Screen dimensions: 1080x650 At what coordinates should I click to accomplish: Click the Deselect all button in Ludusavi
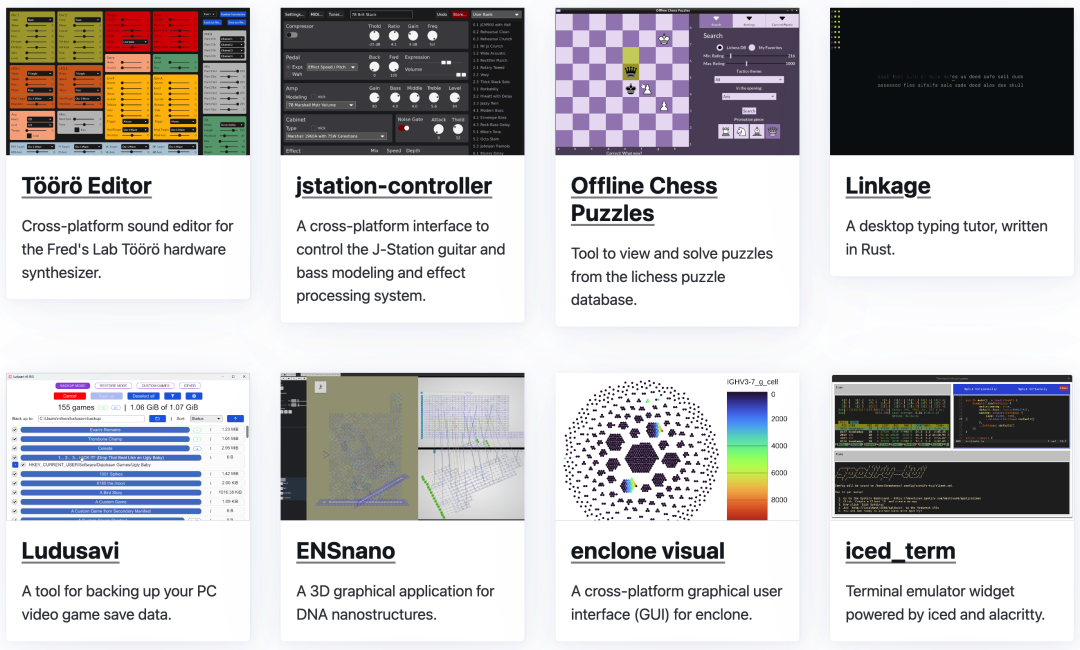point(144,396)
